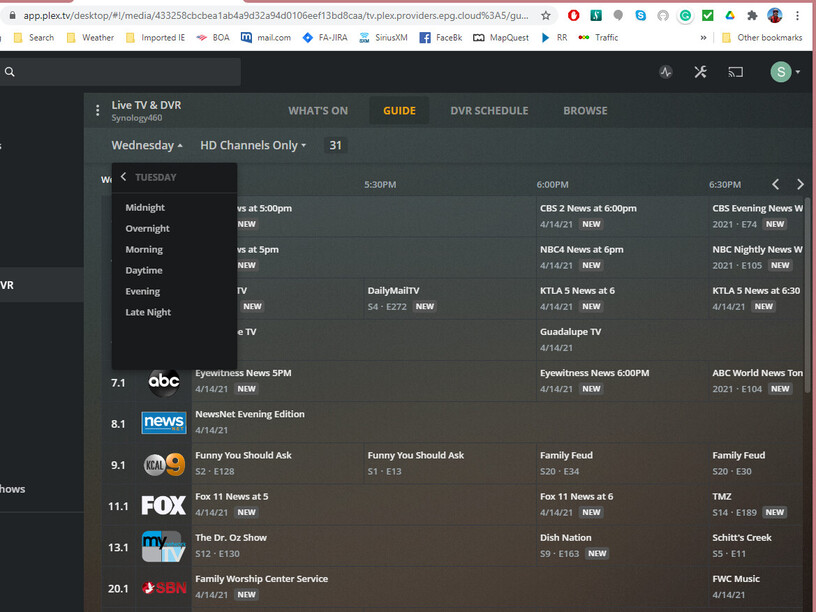Click the 31 channel count badge
Screen dimensions: 816x612
pos(335,145)
